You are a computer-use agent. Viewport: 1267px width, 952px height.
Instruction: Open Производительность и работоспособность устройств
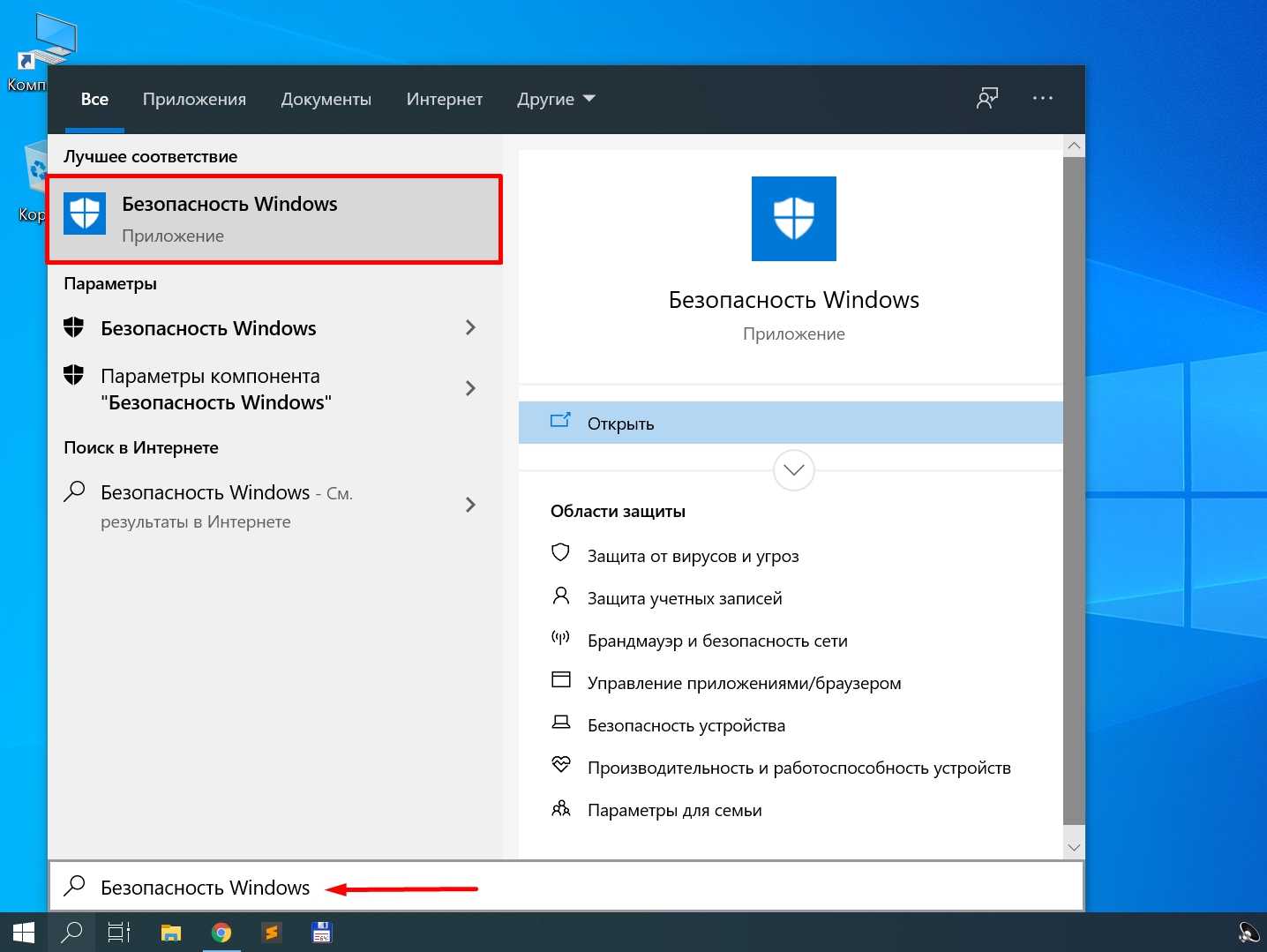(x=799, y=768)
